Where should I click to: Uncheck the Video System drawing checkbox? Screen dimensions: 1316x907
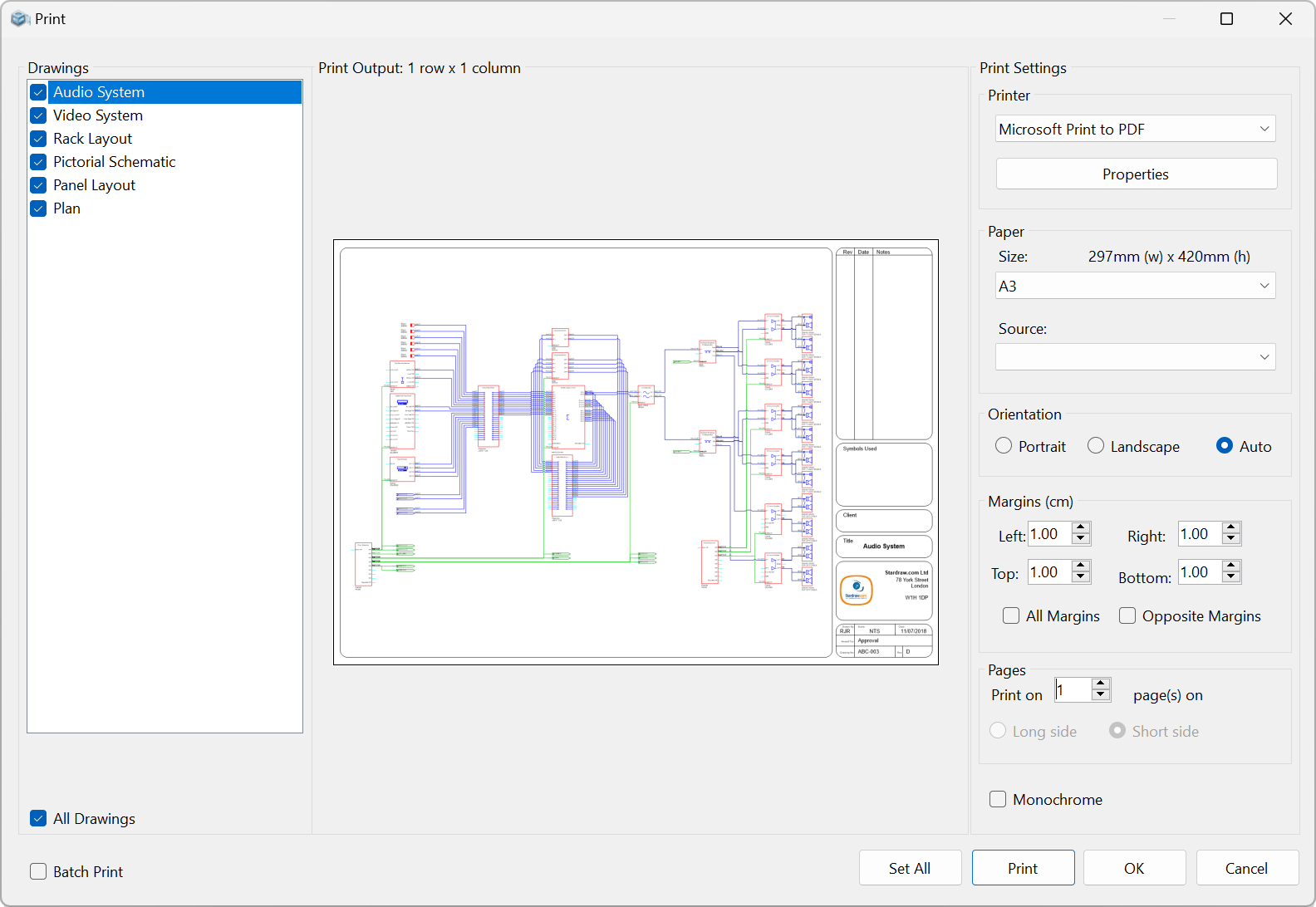(x=38, y=115)
